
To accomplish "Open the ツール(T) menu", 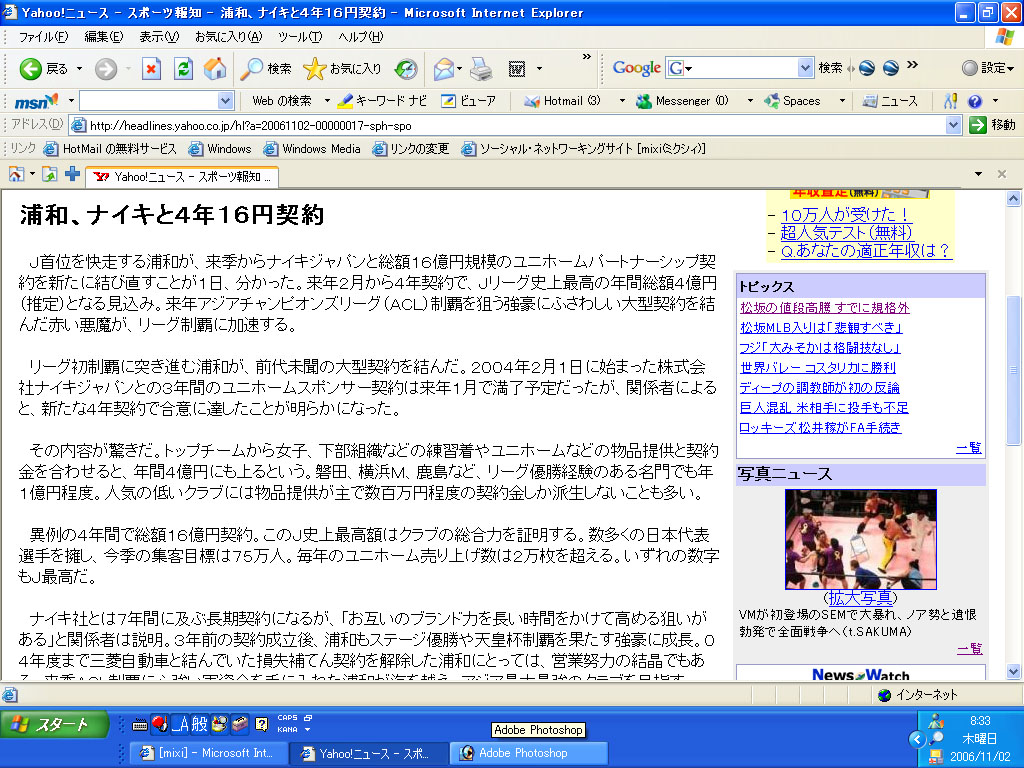I will (300, 37).
